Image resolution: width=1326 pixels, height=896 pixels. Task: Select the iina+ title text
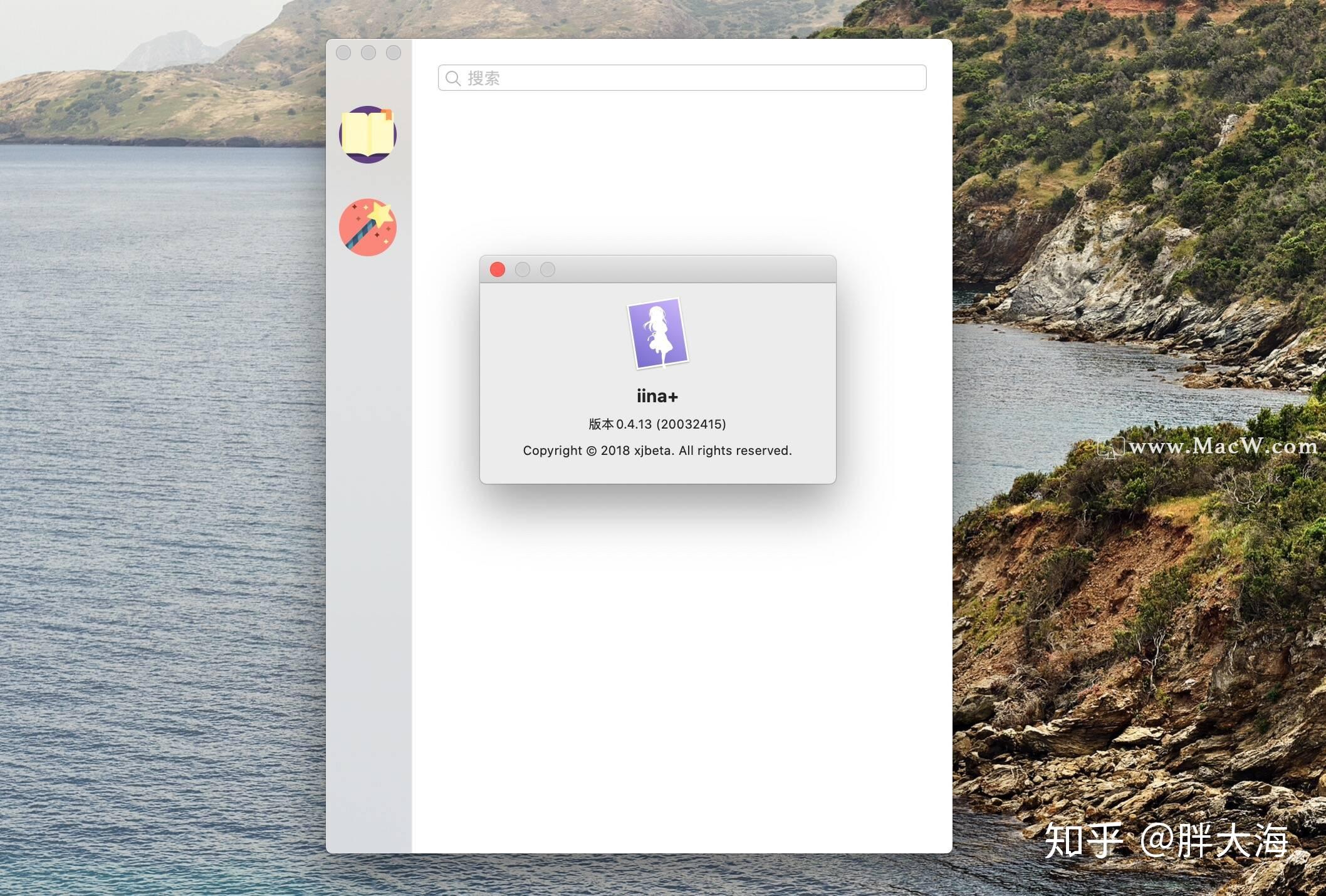657,396
